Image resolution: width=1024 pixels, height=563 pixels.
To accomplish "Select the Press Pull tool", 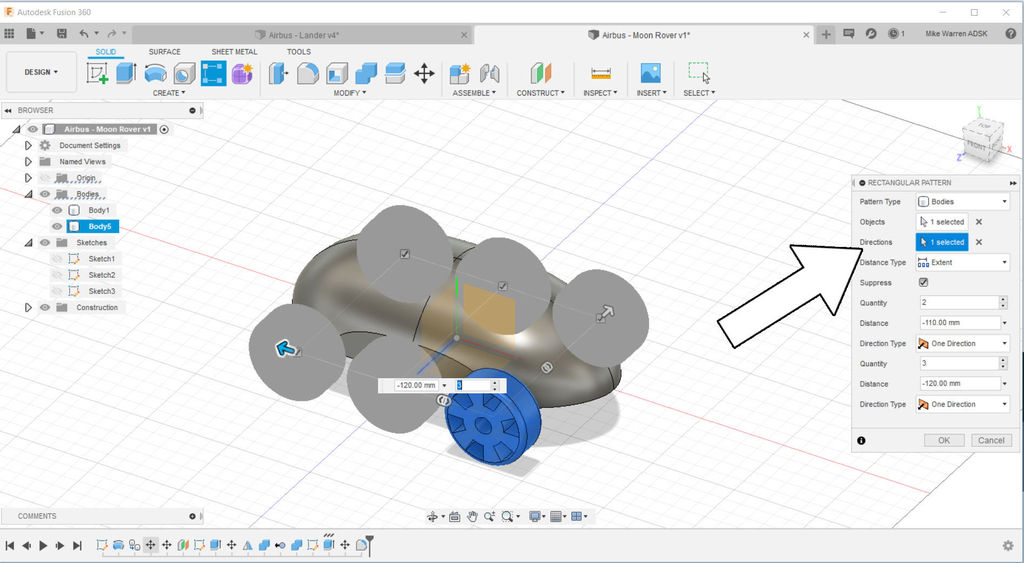I will 278,73.
